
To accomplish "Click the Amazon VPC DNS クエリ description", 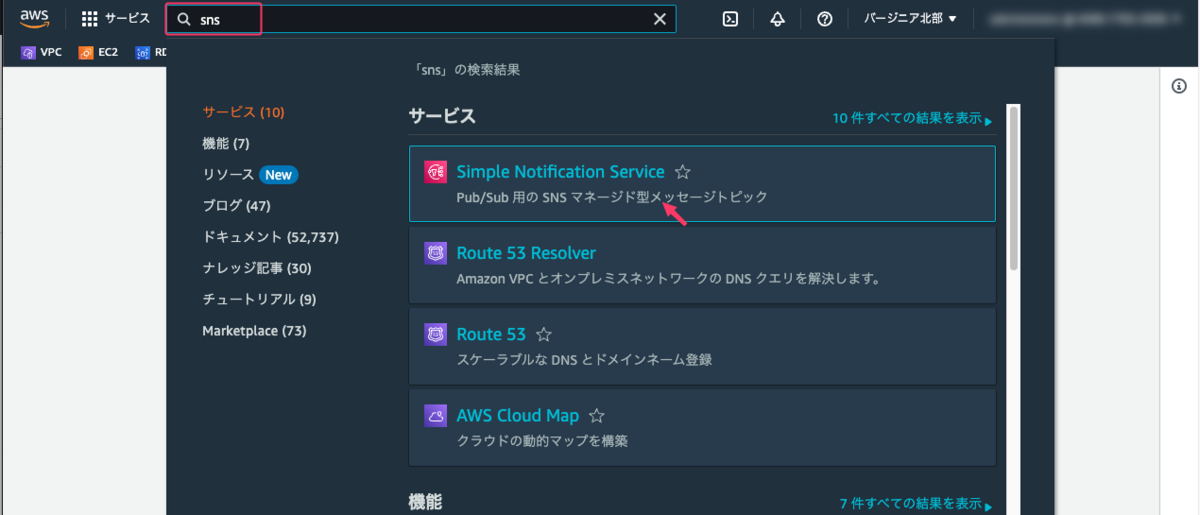I will [x=668, y=279].
